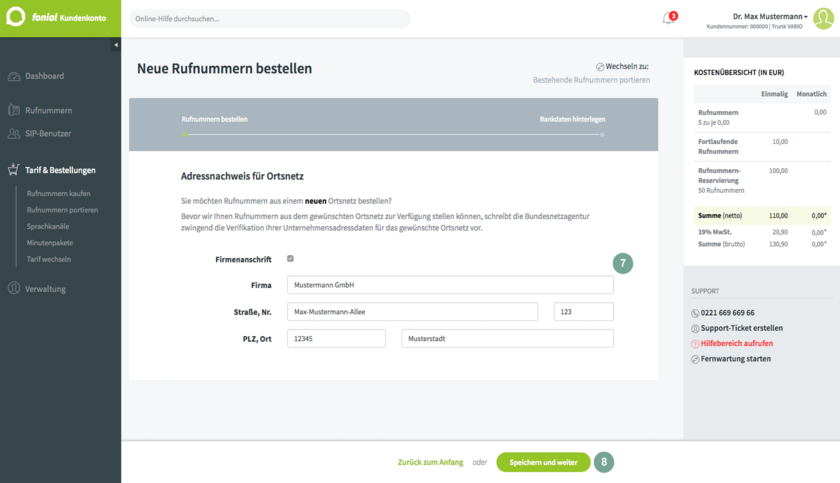Click the Tarif & Bestellungen cart icon
840x483 pixels.
pos(14,170)
